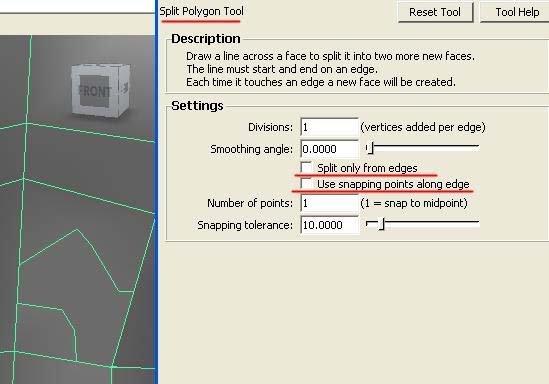This screenshot has height=384, width=549.
Task: Click the Reset Tool button
Action: click(x=435, y=12)
